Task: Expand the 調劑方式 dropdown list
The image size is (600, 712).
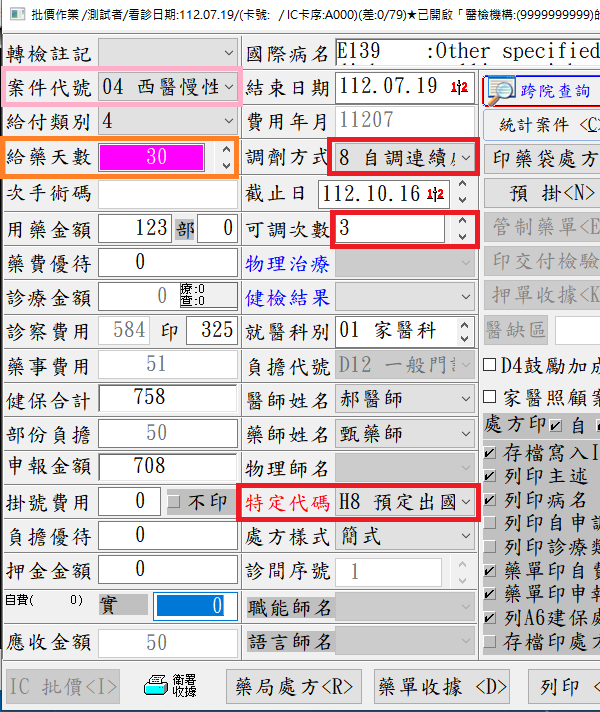Action: point(466,157)
